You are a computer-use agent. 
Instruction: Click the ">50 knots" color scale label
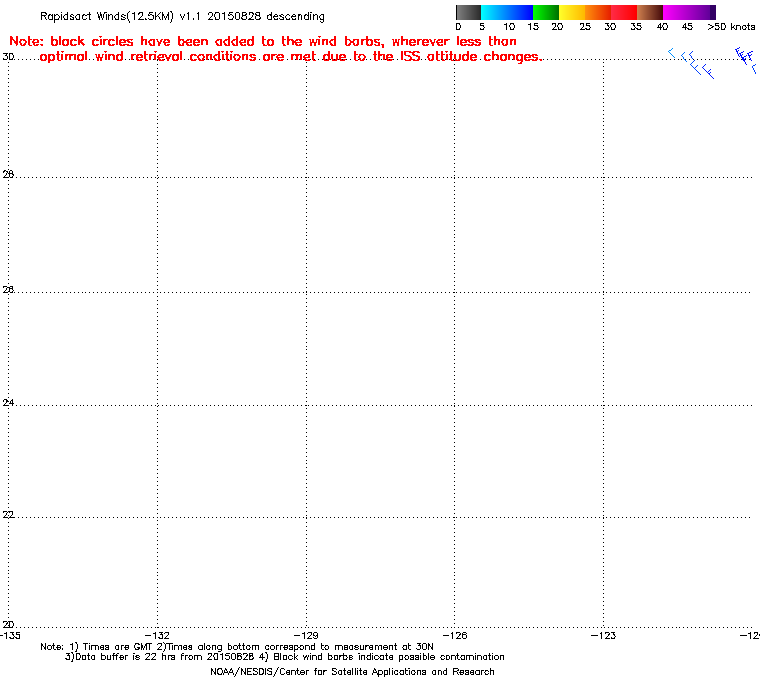coord(731,27)
